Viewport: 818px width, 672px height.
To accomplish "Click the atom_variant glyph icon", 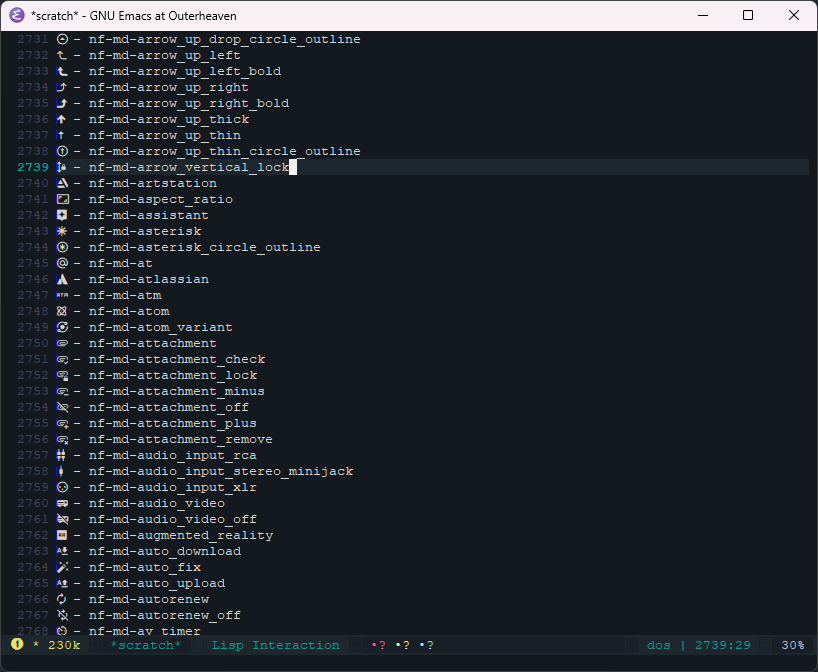I will click(x=62, y=327).
